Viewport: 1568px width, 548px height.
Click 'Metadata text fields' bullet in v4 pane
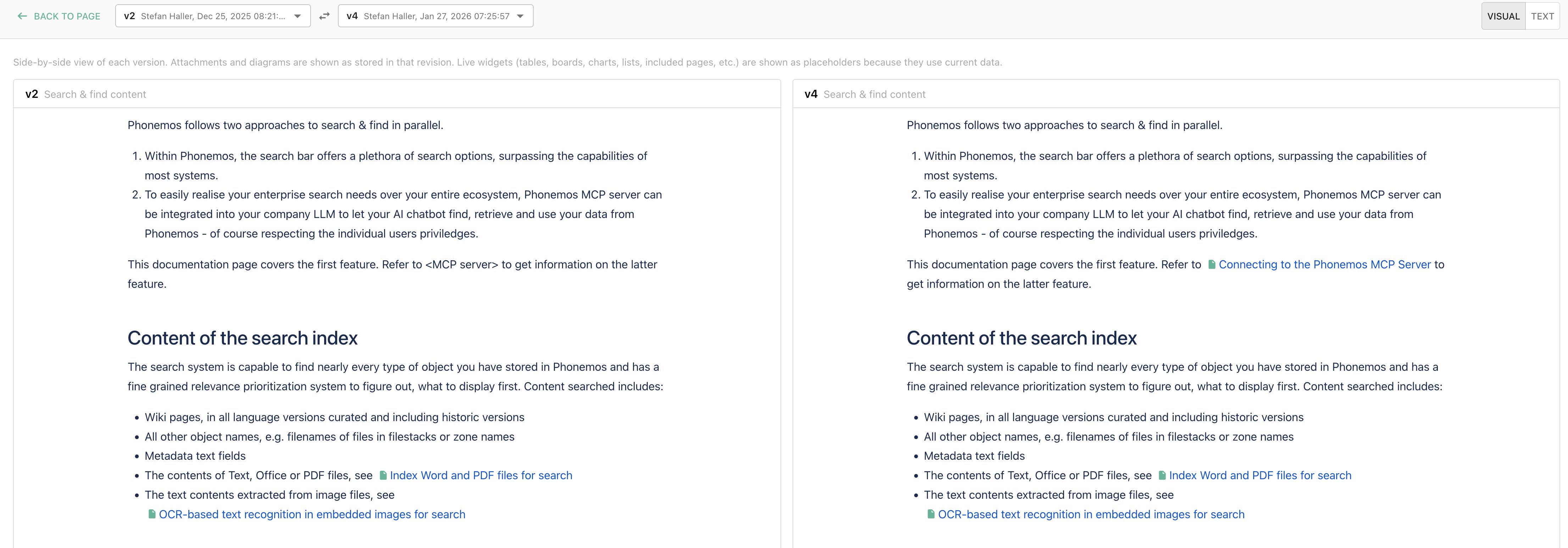[974, 456]
